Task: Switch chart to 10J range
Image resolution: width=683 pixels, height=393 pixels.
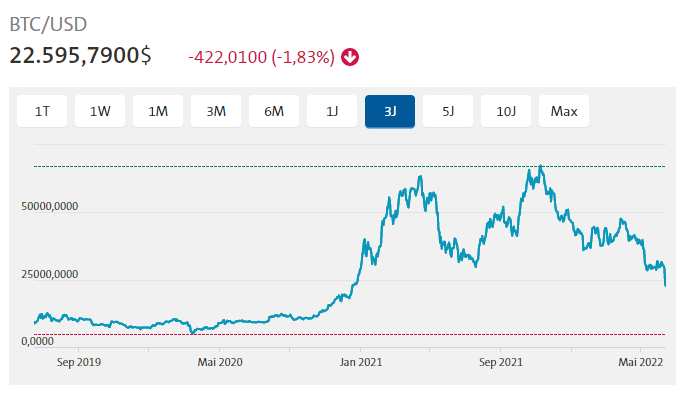Action: tap(506, 111)
